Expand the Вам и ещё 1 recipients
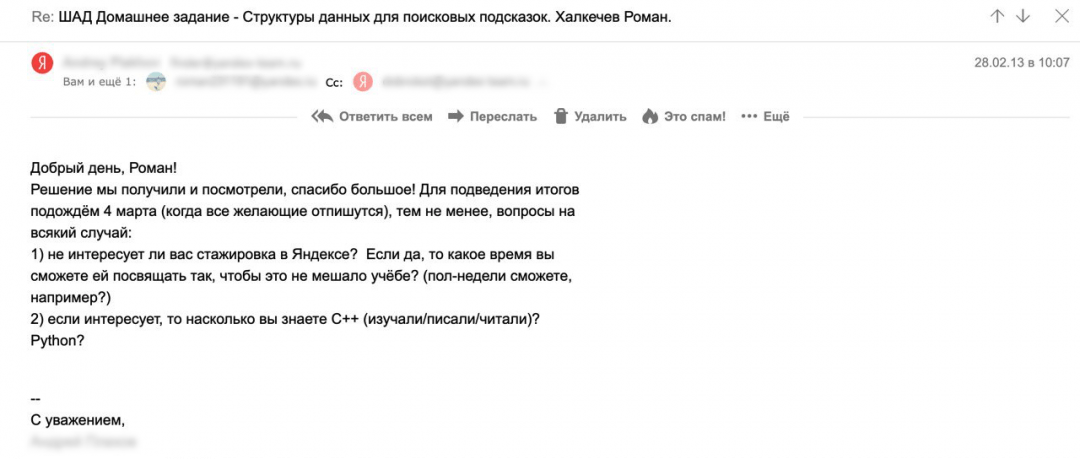 pos(98,82)
